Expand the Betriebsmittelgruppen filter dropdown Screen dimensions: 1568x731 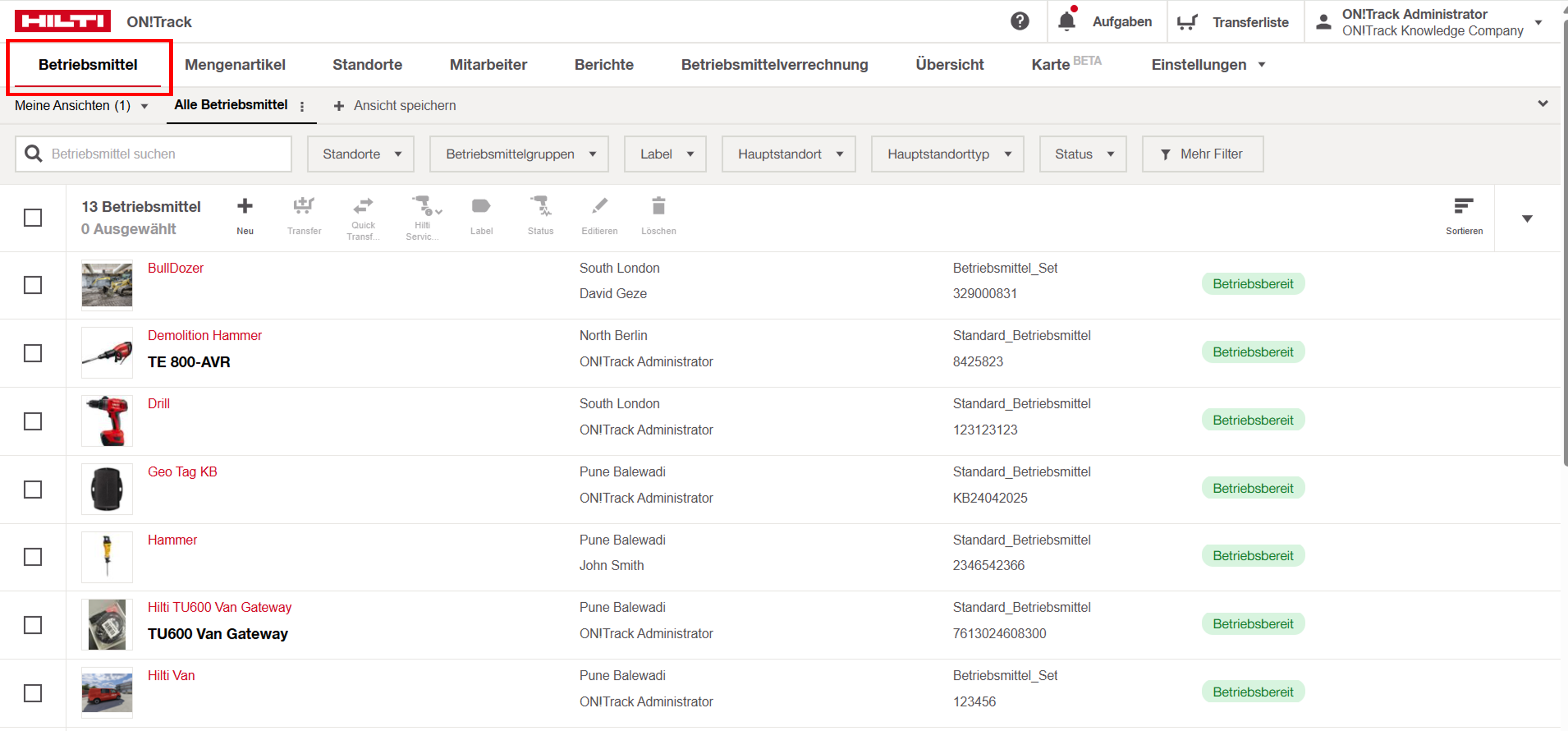(519, 154)
